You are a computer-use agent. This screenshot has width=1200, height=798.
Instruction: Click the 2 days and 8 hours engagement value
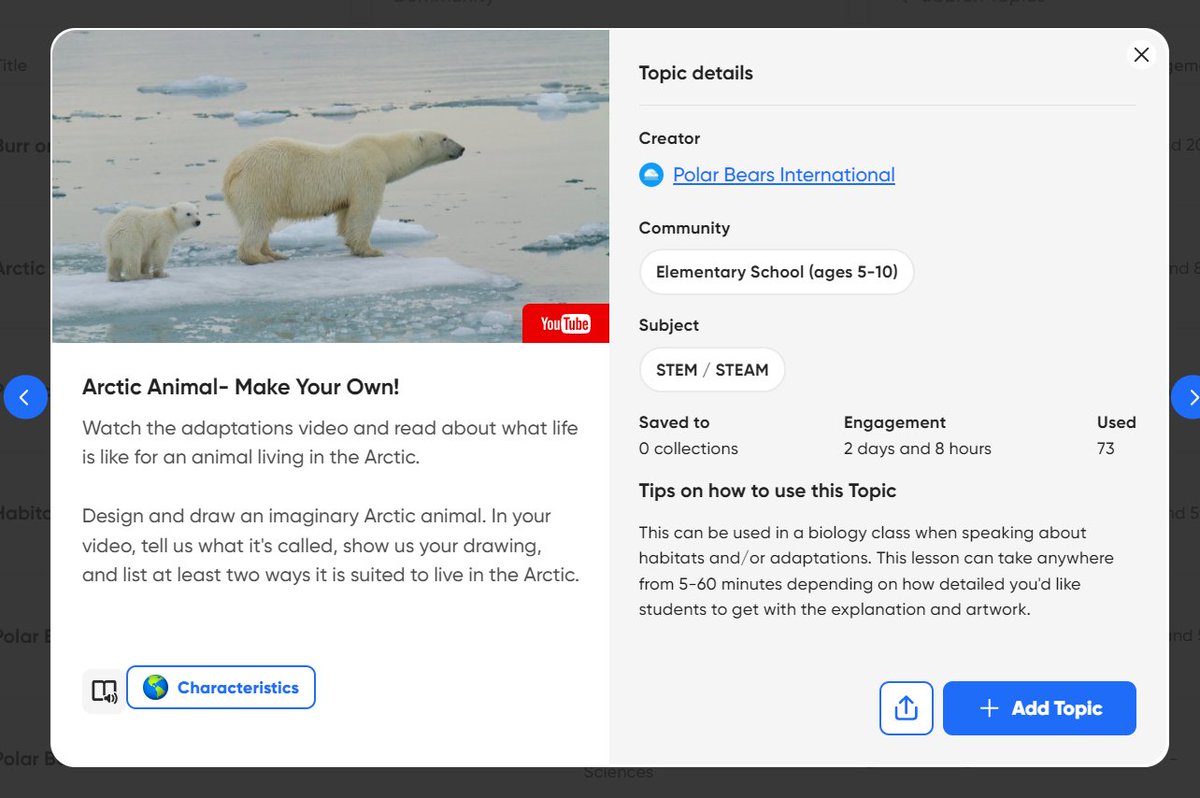click(917, 449)
